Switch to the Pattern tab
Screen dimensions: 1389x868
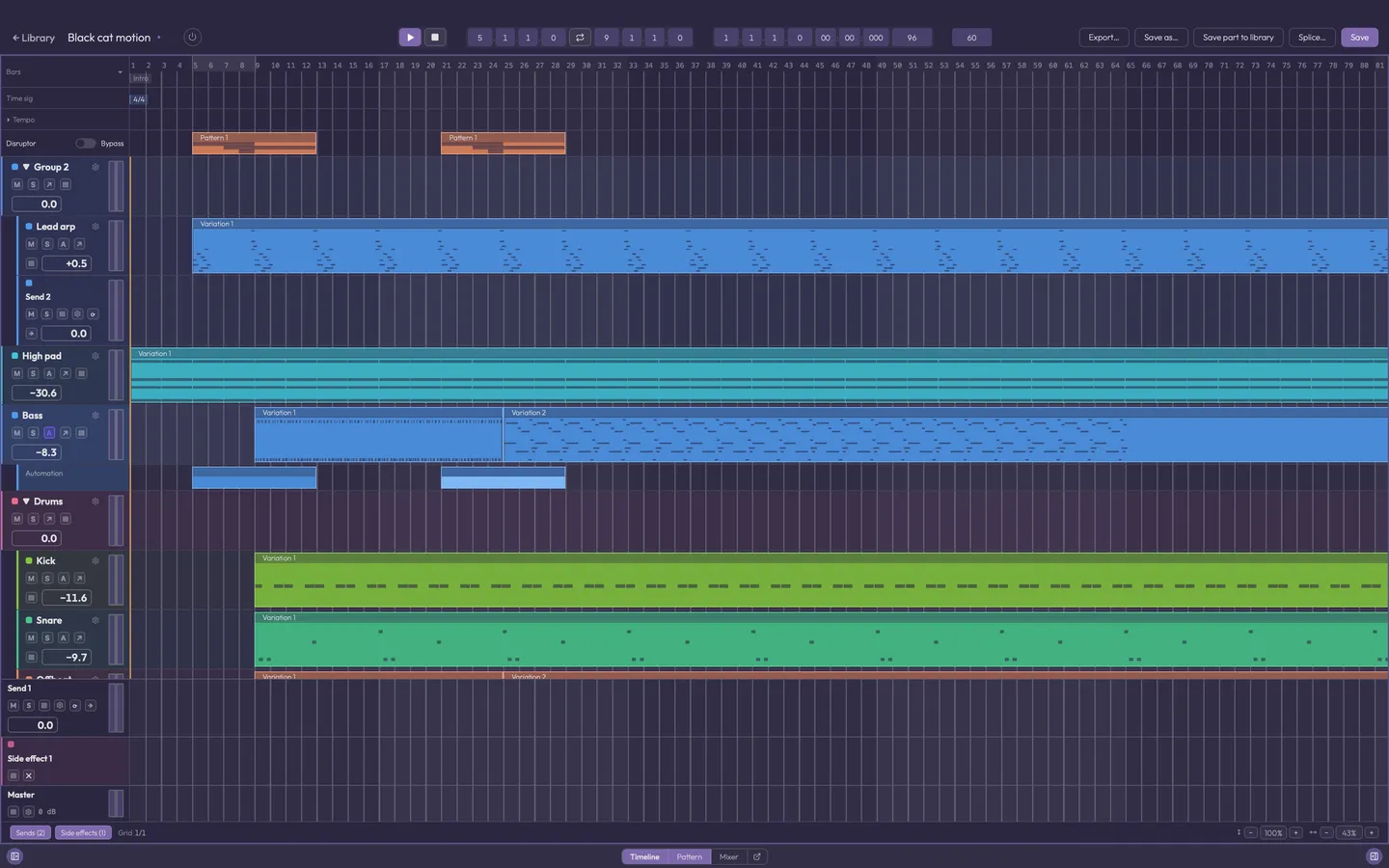[x=689, y=856]
